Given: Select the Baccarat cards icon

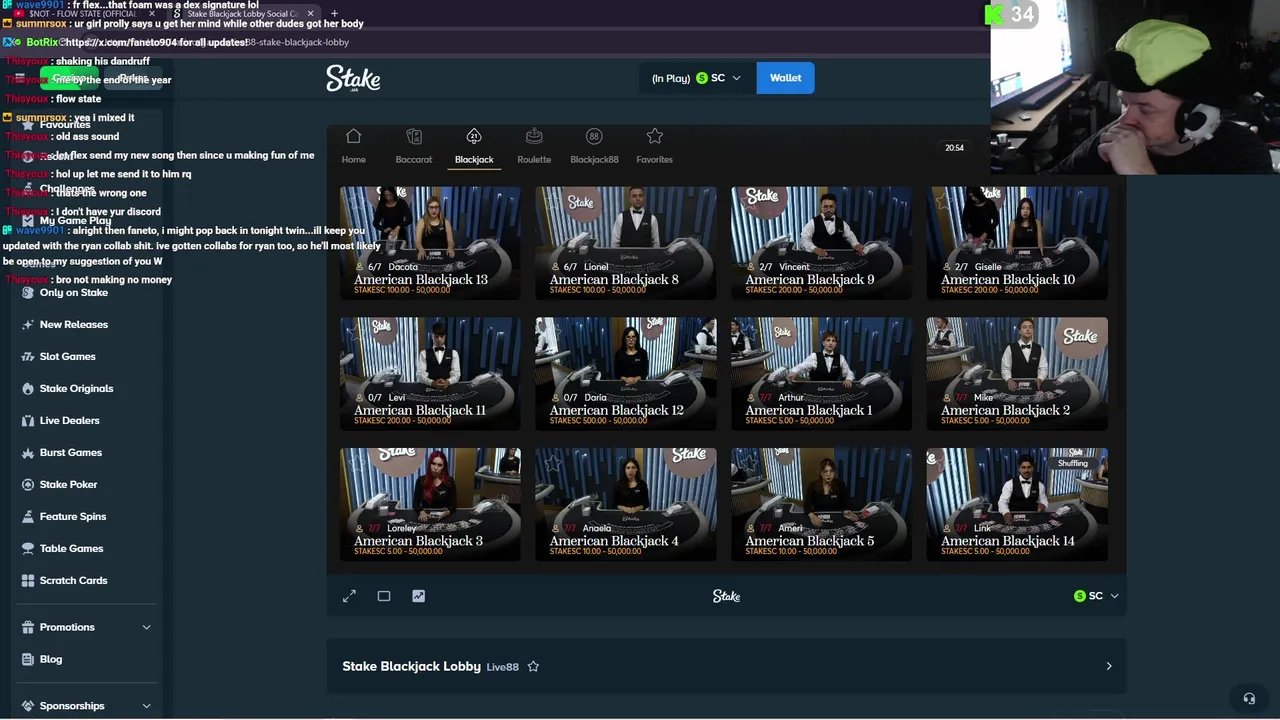Looking at the screenshot, I should point(414,136).
